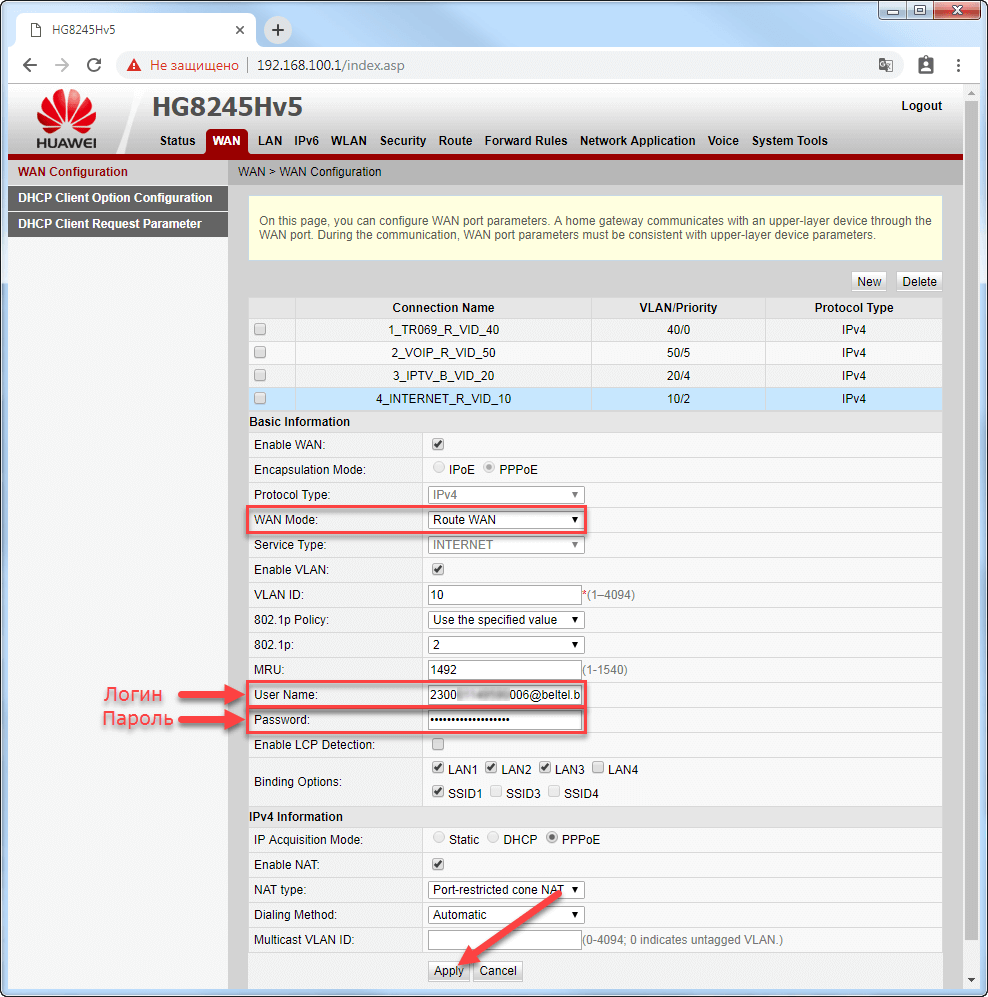
Task: Switch to the WLAN tab
Action: (348, 141)
